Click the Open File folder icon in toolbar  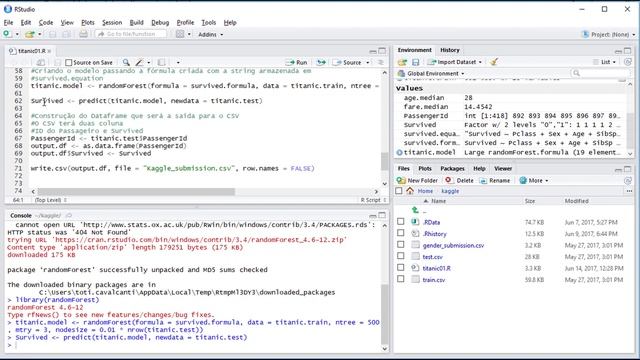tap(29, 34)
